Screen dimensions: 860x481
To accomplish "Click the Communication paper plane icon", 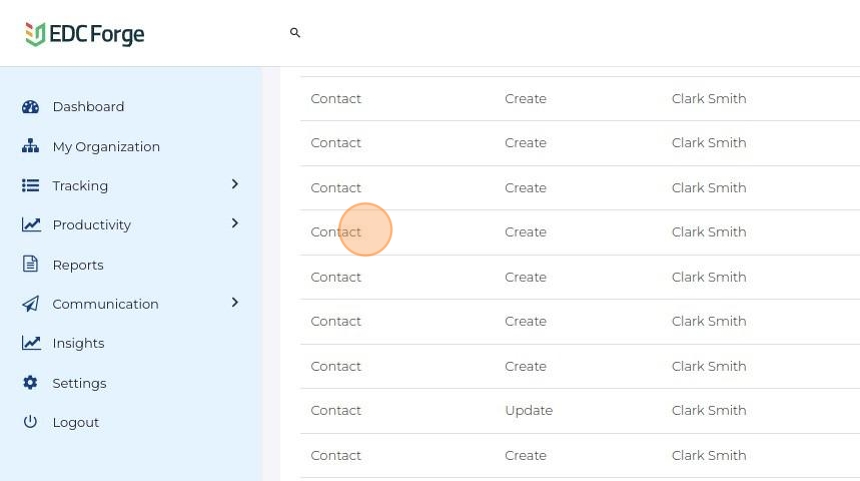I will (x=31, y=304).
